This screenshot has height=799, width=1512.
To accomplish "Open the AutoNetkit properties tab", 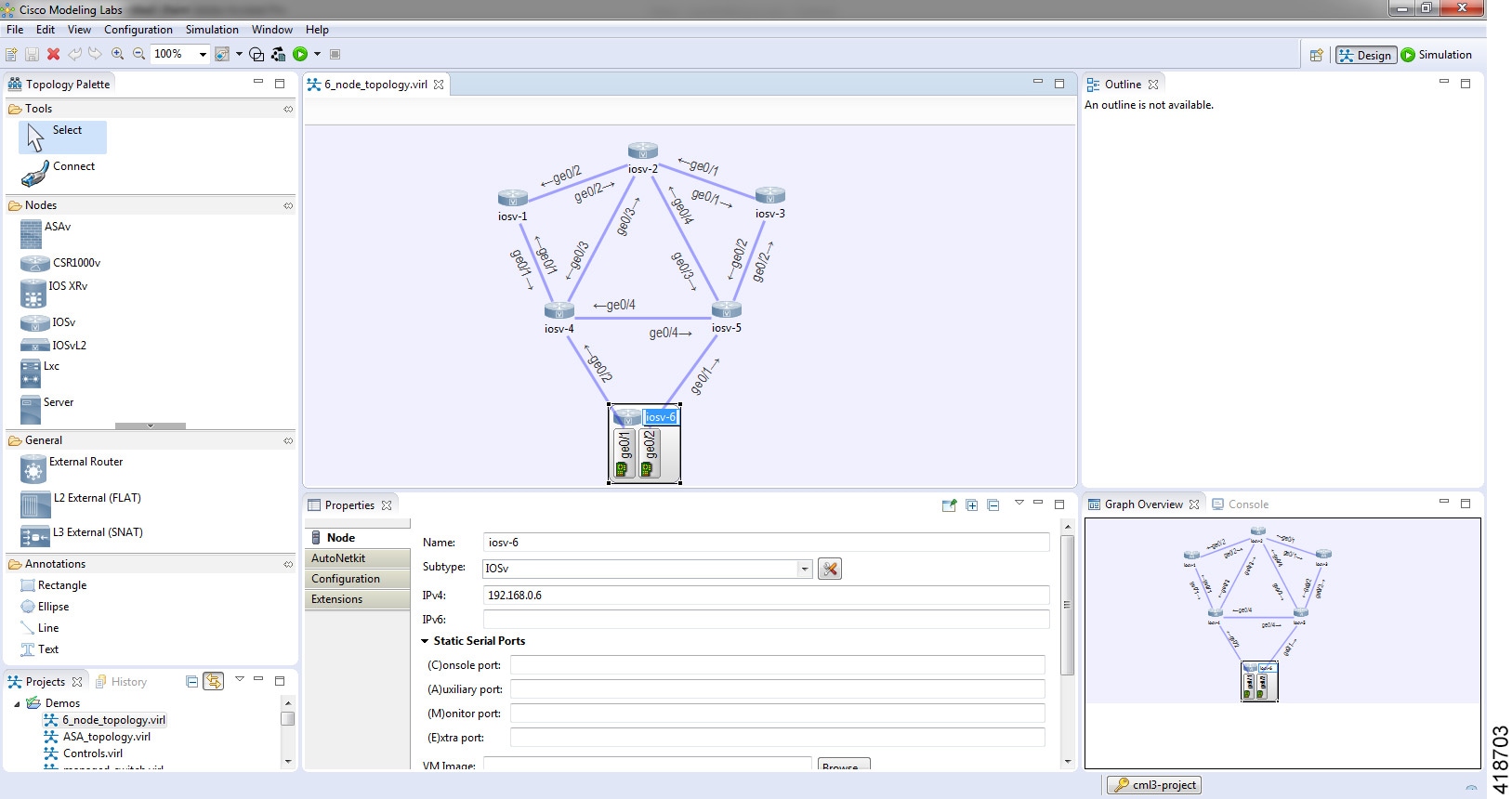I will pos(357,558).
